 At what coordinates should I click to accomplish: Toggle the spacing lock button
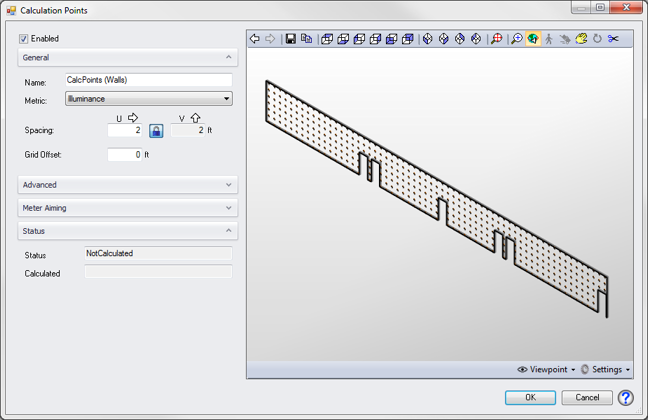coord(156,131)
